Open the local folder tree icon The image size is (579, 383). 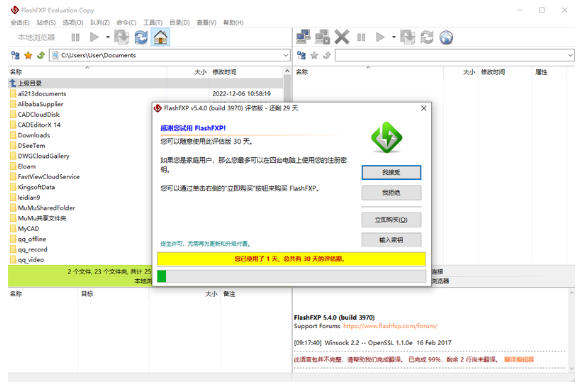click(x=15, y=55)
